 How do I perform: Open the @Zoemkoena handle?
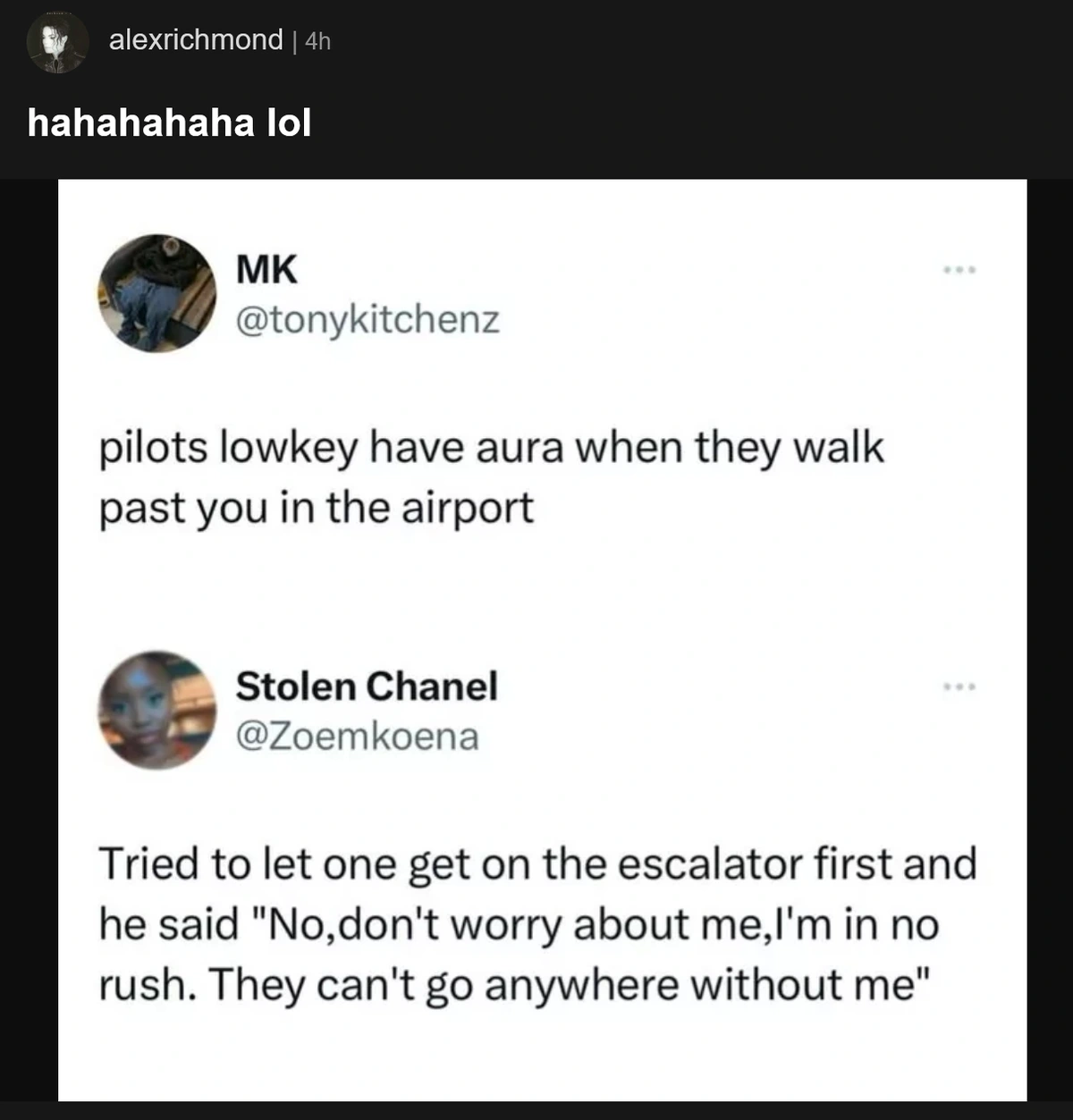click(357, 737)
